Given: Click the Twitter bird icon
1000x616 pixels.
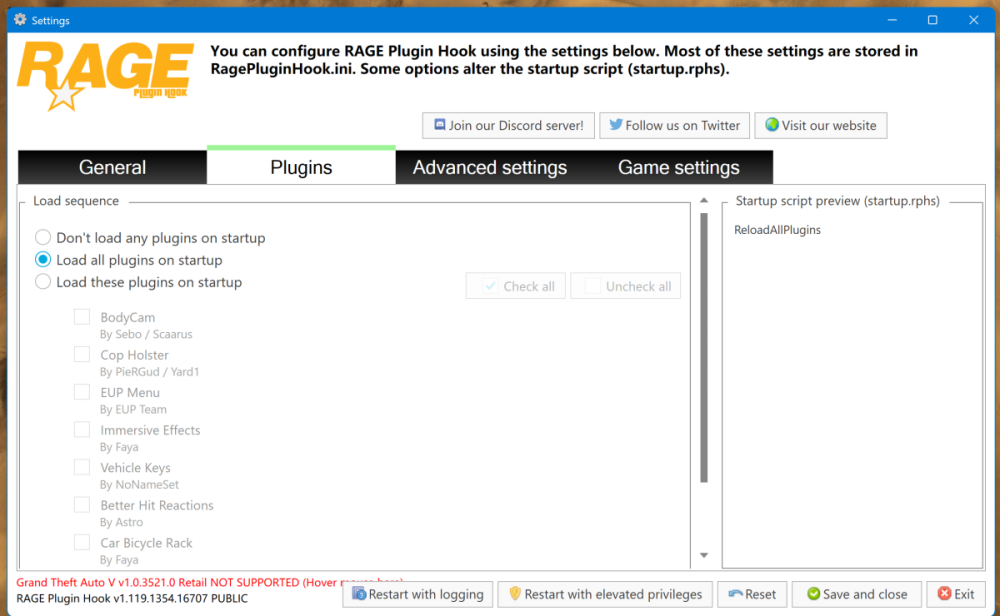Looking at the screenshot, I should pos(616,126).
